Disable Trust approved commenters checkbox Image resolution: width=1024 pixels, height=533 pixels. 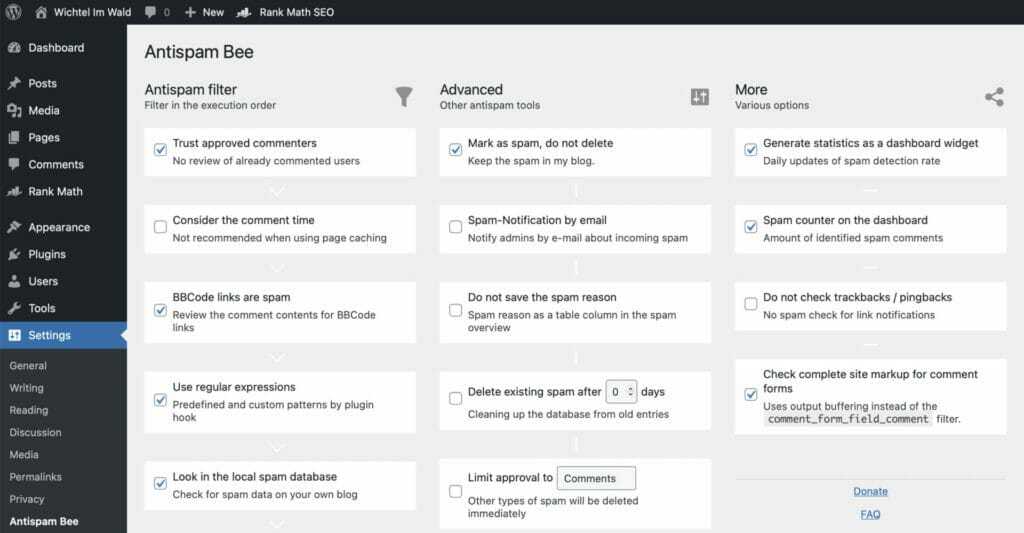[160, 150]
